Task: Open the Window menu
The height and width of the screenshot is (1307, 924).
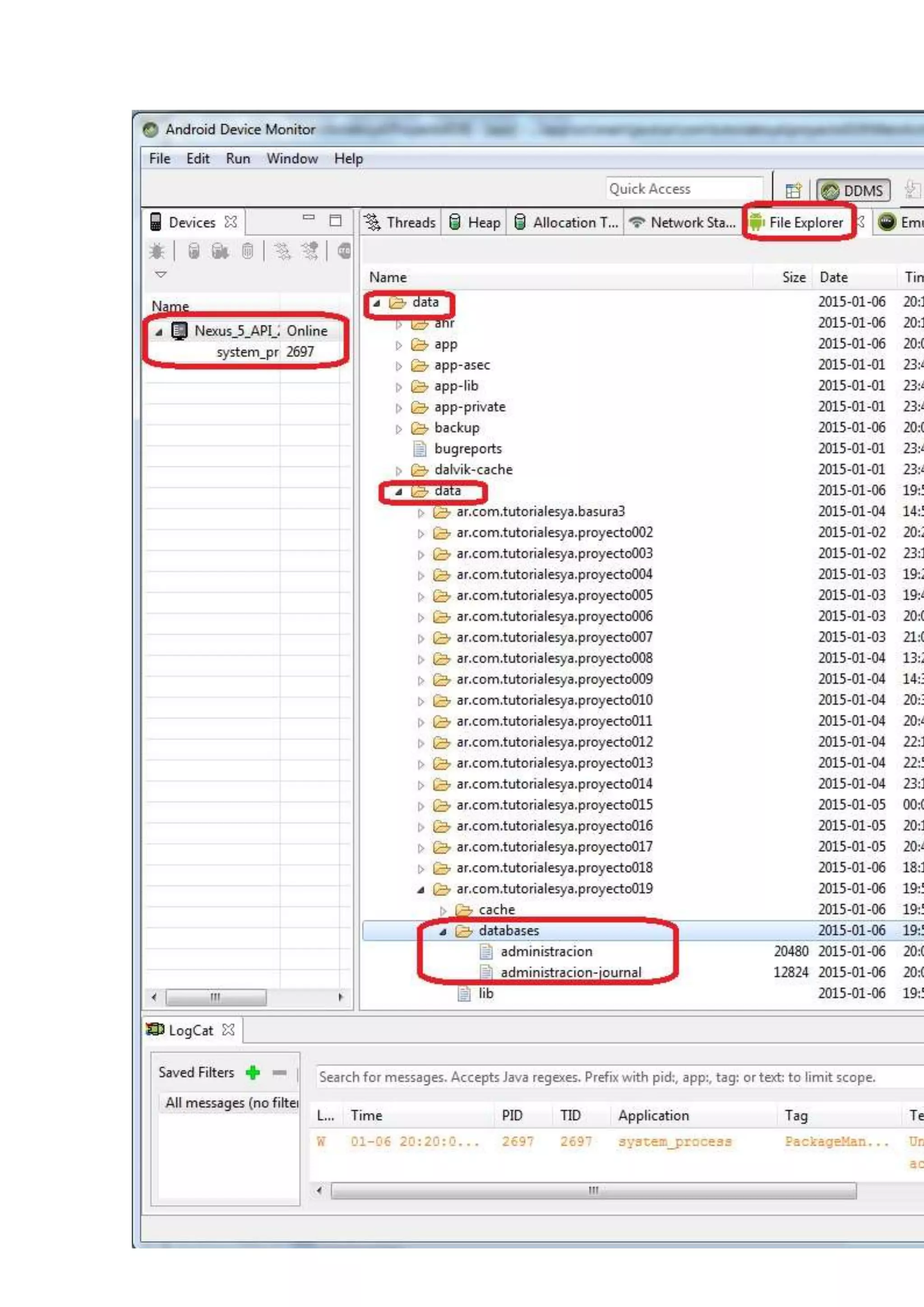Action: point(292,159)
